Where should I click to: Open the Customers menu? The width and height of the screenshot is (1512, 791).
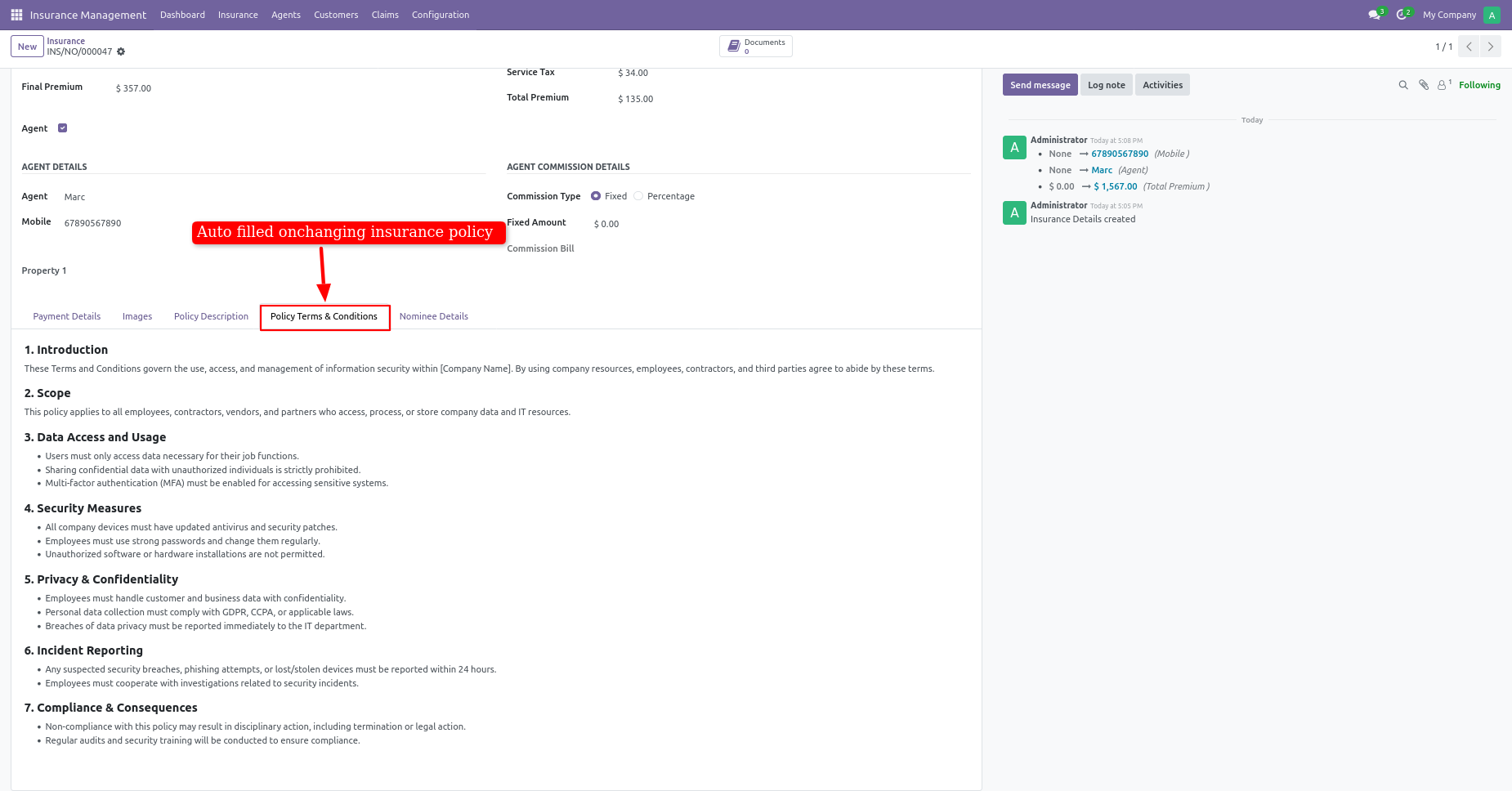336,15
